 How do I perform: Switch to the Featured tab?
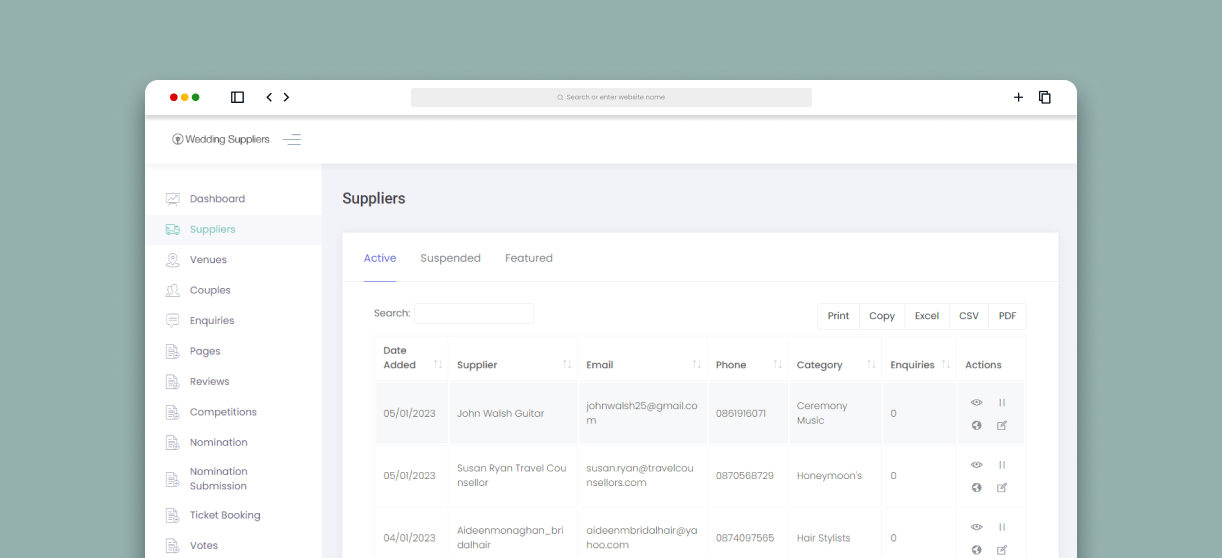point(528,258)
